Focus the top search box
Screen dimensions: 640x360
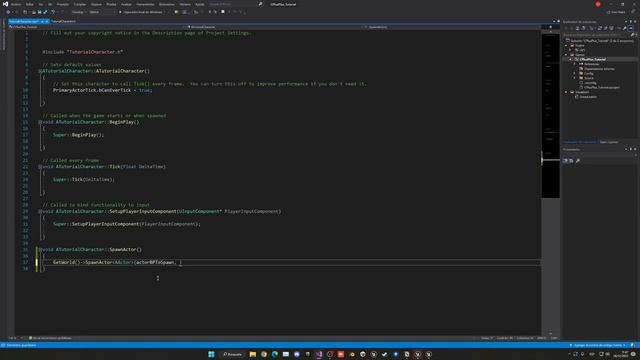(235, 4)
